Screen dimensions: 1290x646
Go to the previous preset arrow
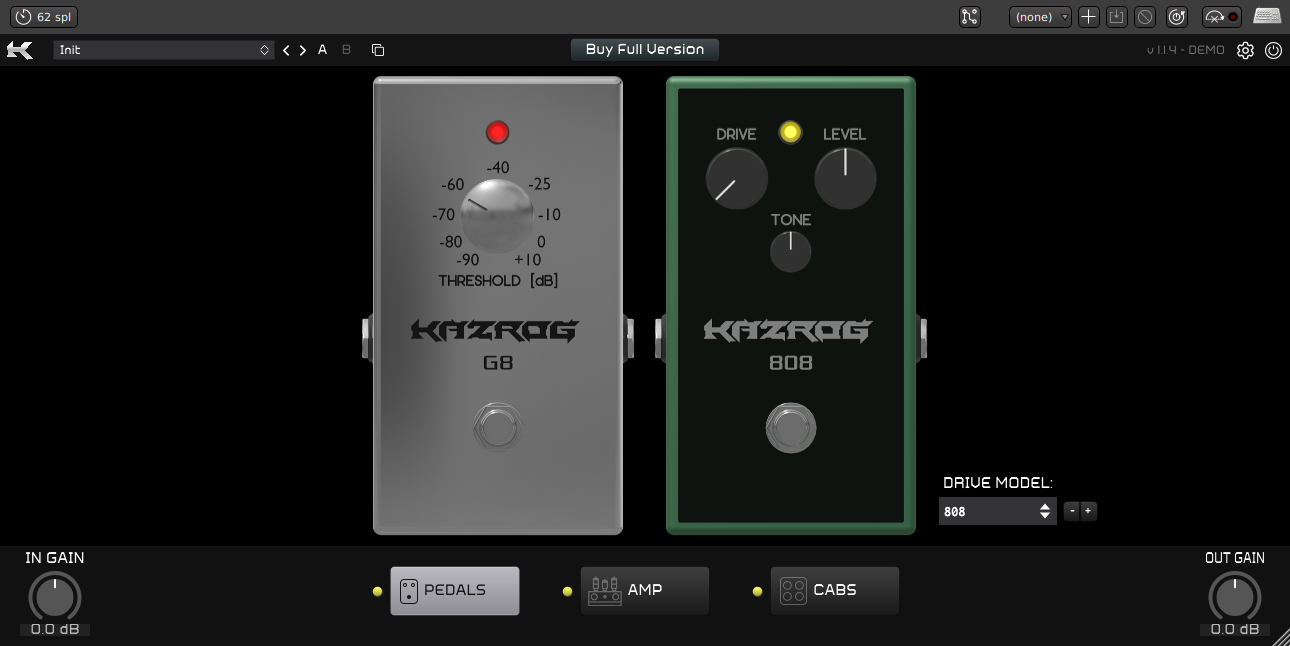pyautogui.click(x=286, y=50)
